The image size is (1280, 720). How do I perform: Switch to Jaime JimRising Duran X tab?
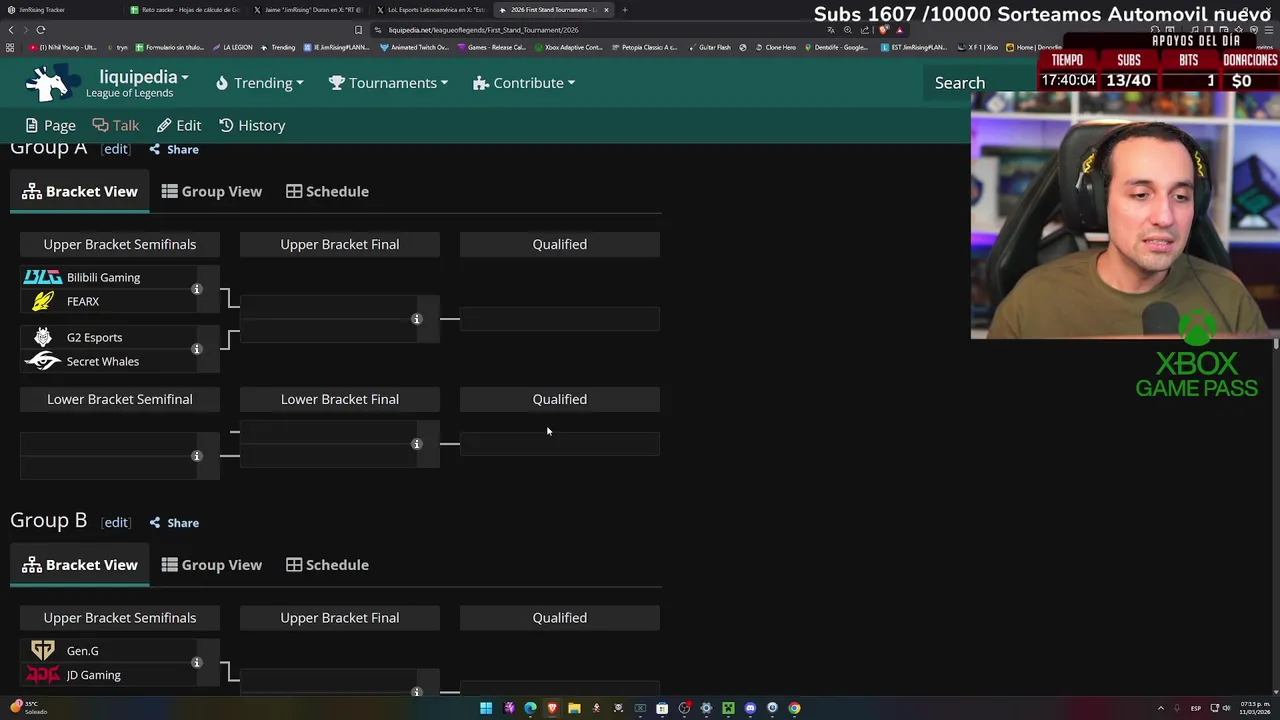click(x=310, y=10)
